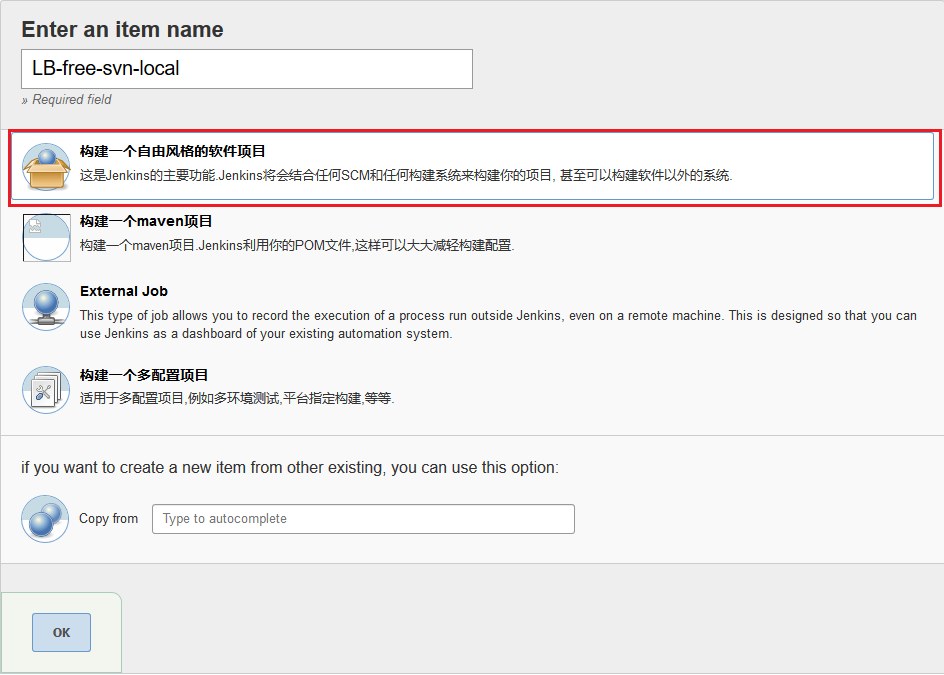Focus the Copy from autocomplete field
This screenshot has width=944, height=675.
point(363,519)
